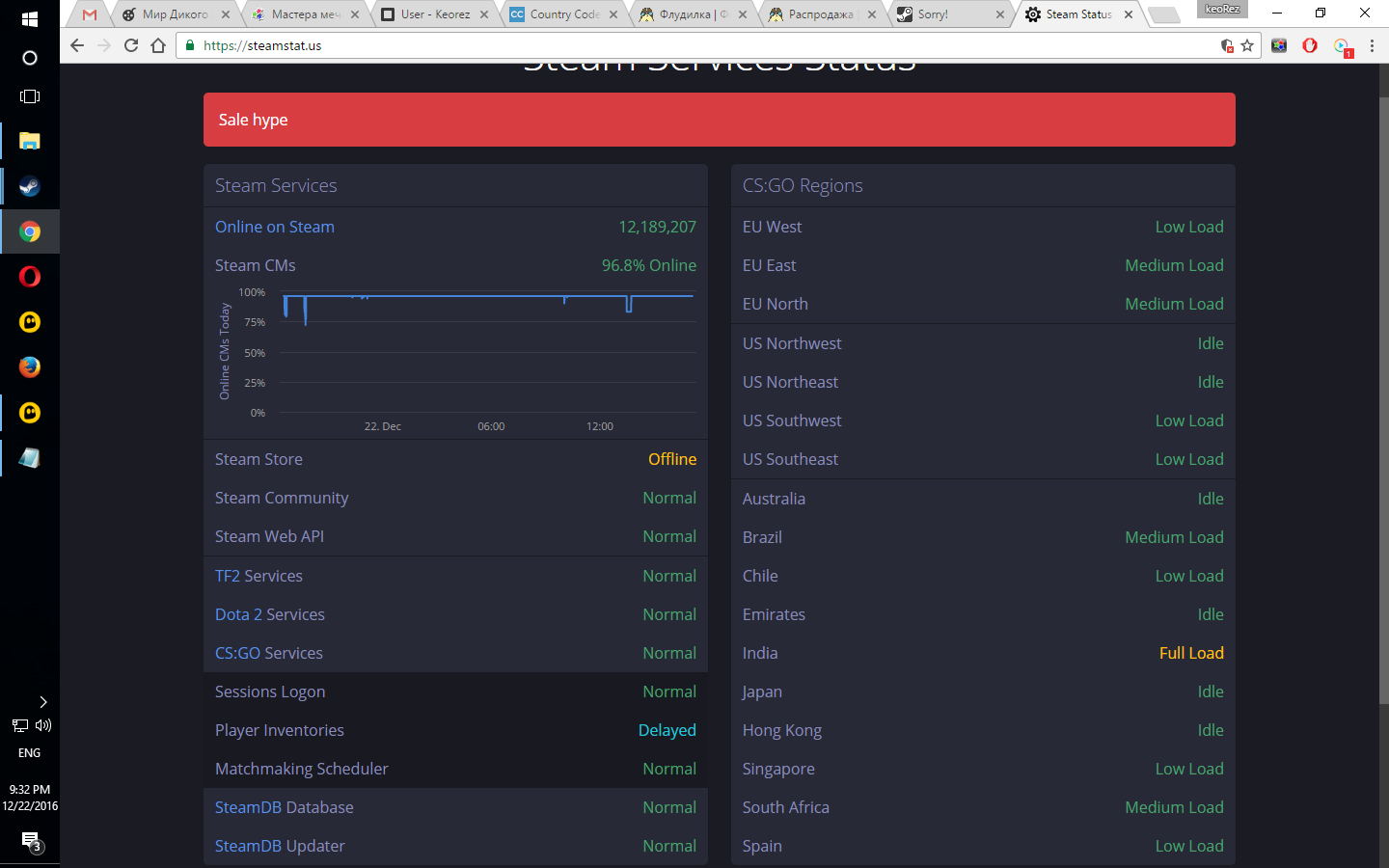Click the Steam Store Offline status
Image resolution: width=1389 pixels, height=868 pixels.
[x=672, y=459]
